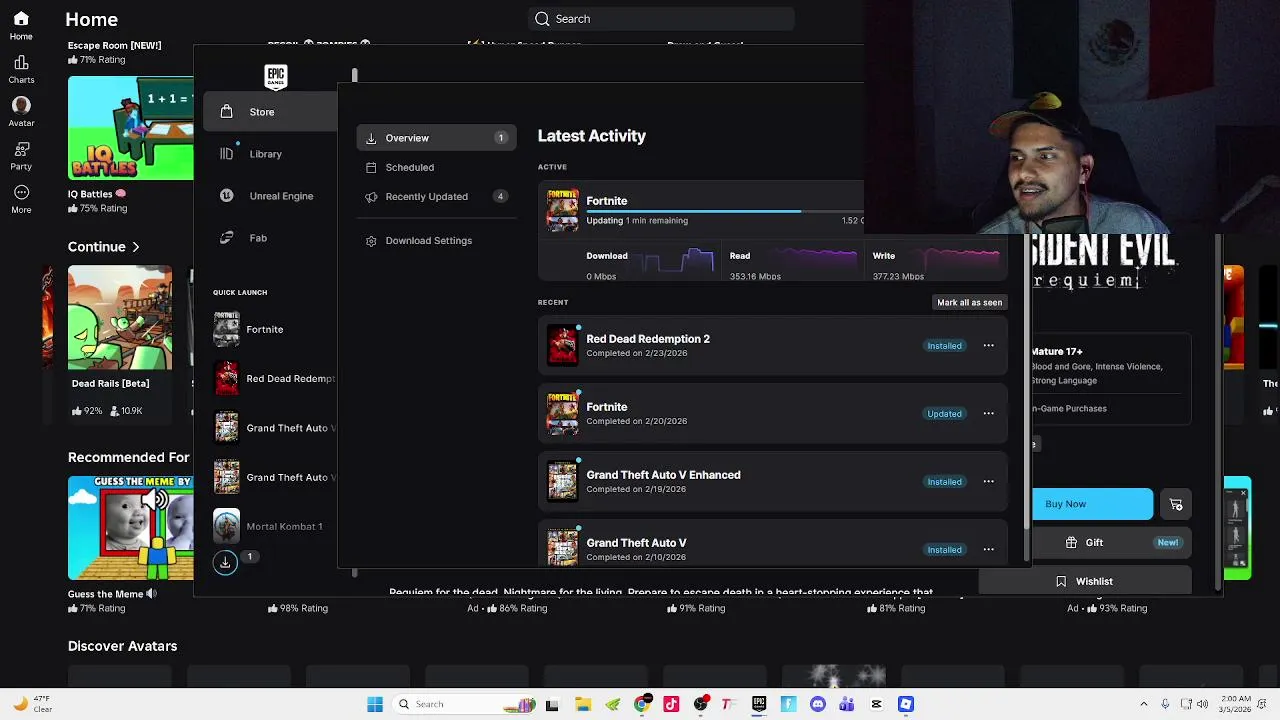1280x720 pixels.
Task: Click the Windows Start button
Action: 375,704
